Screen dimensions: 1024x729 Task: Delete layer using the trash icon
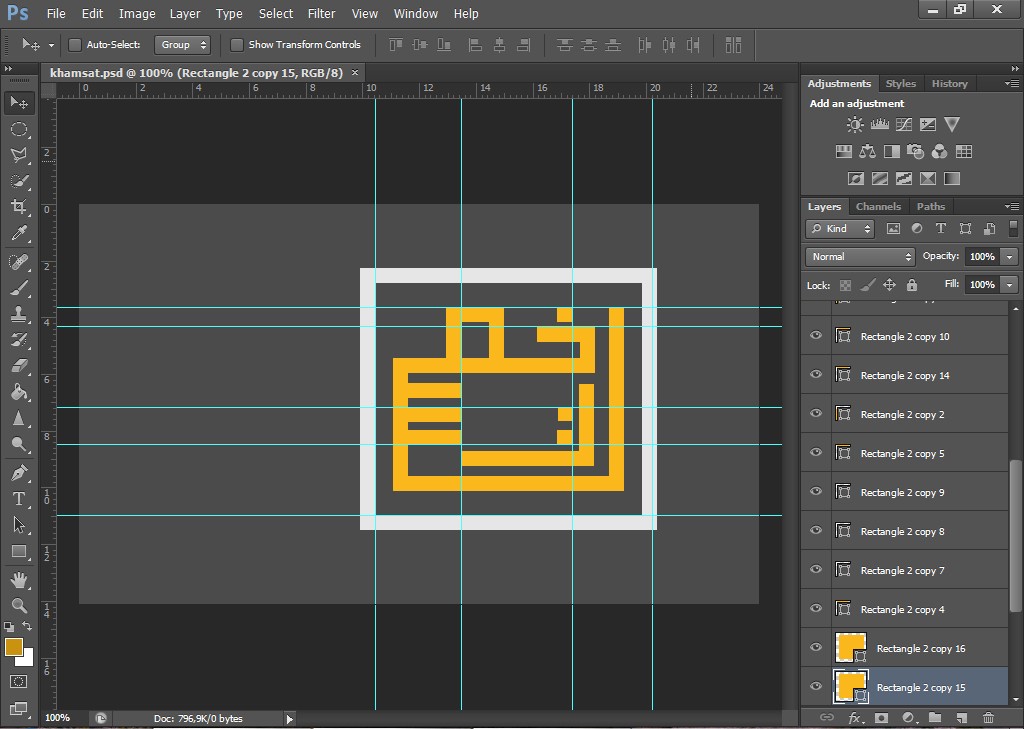[x=988, y=718]
